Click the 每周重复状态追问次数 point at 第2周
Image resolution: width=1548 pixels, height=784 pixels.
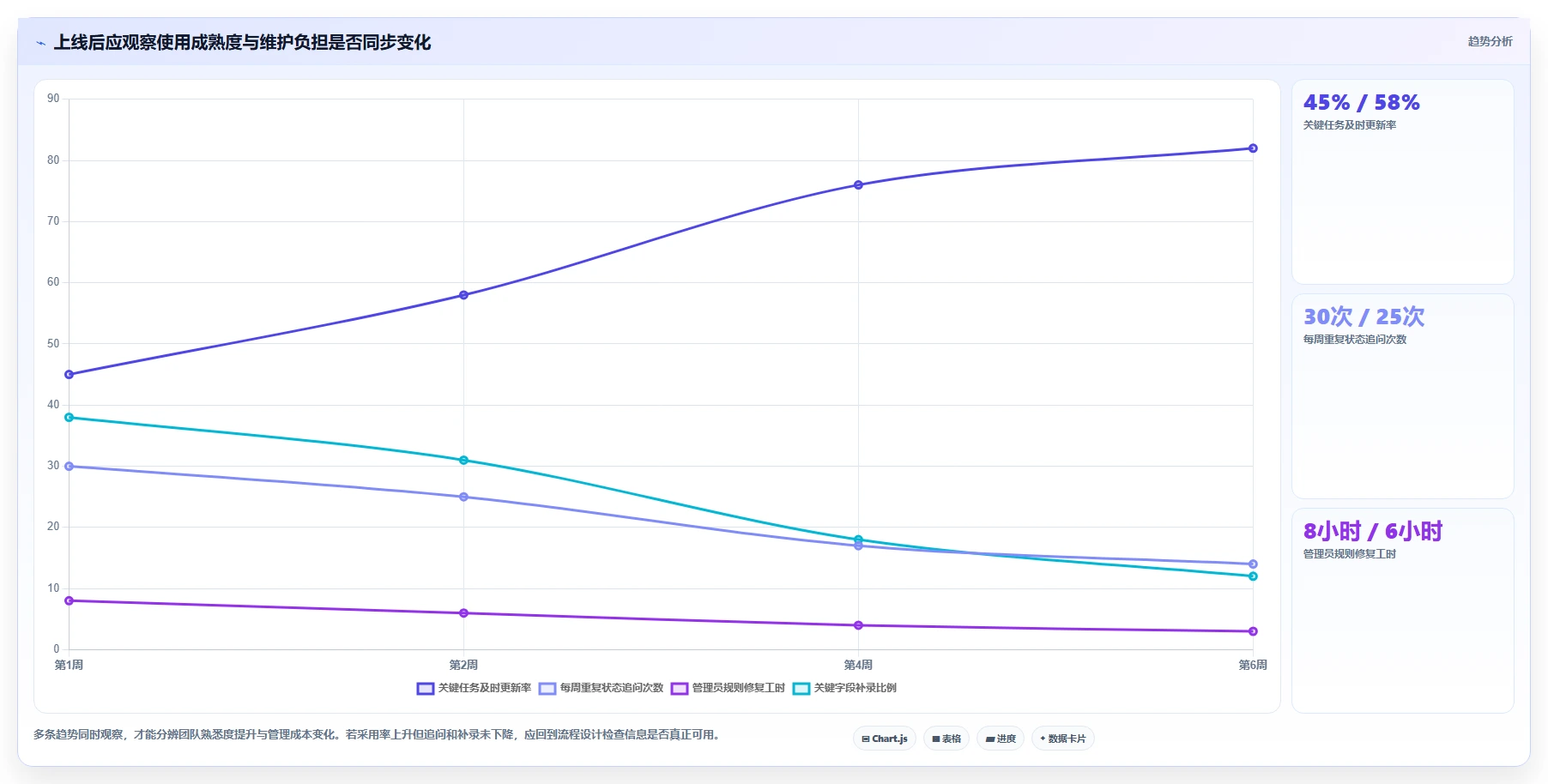[463, 497]
